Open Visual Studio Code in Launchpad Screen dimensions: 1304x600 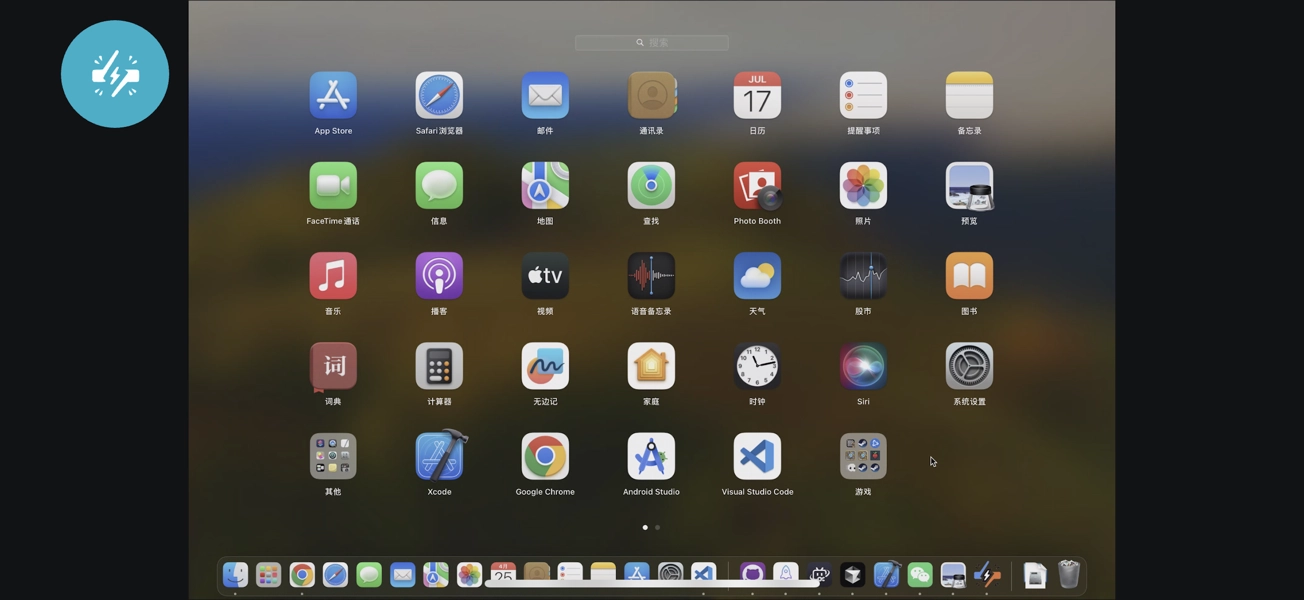(x=757, y=457)
